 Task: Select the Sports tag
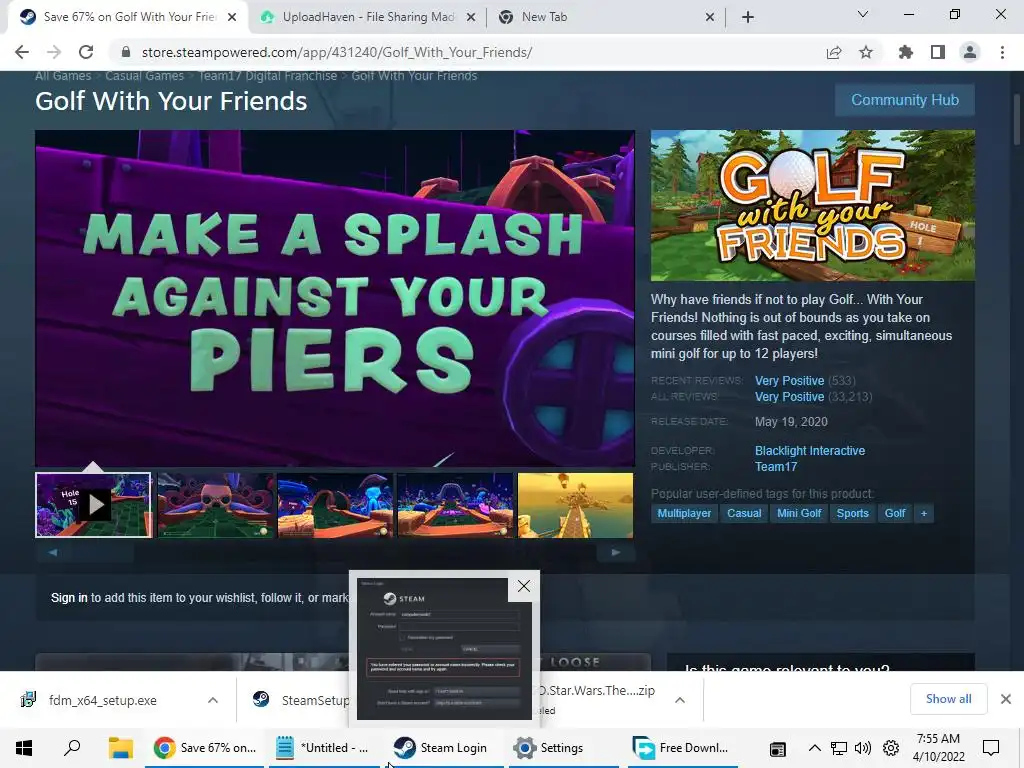pyautogui.click(x=852, y=513)
